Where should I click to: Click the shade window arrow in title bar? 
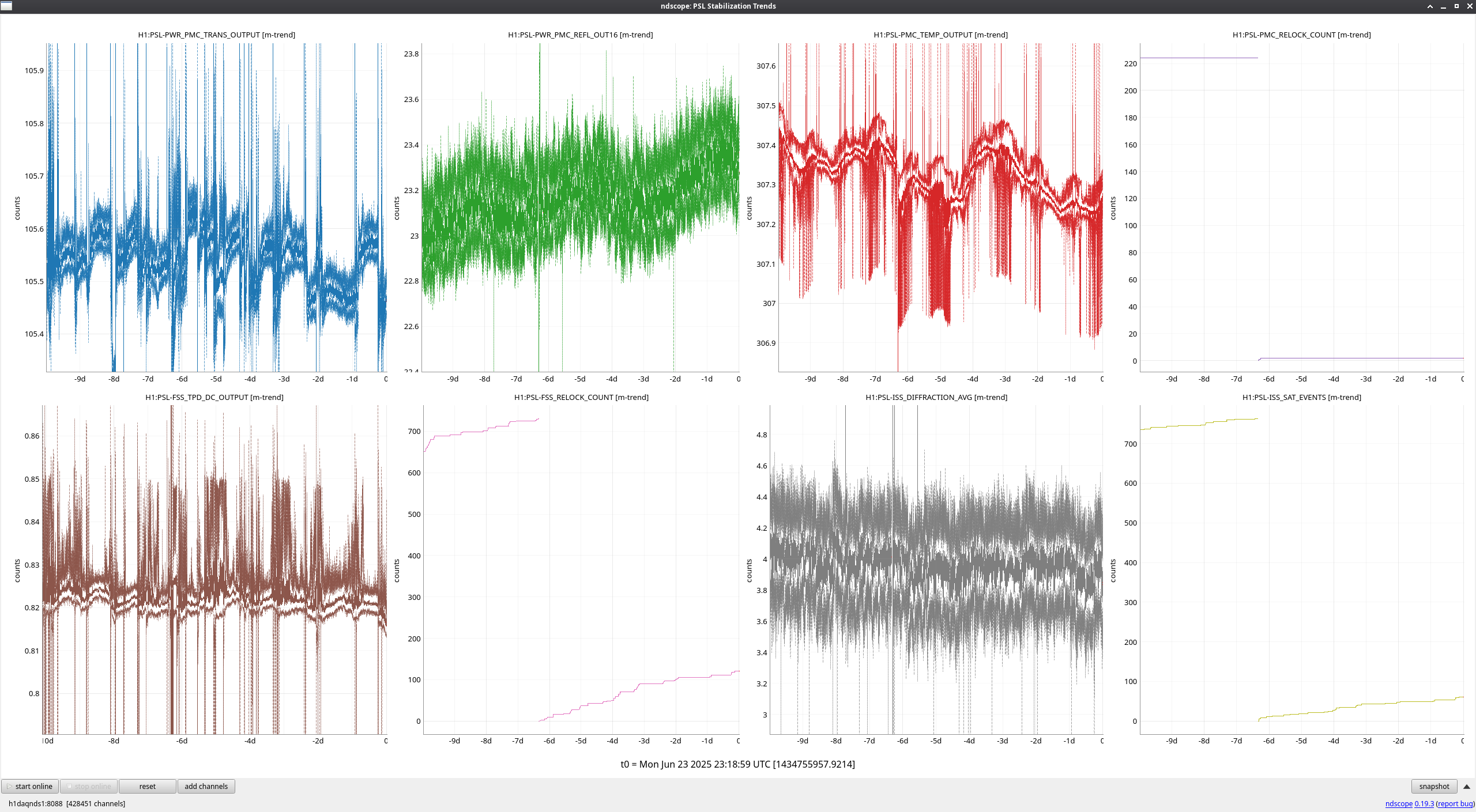(x=1430, y=6)
